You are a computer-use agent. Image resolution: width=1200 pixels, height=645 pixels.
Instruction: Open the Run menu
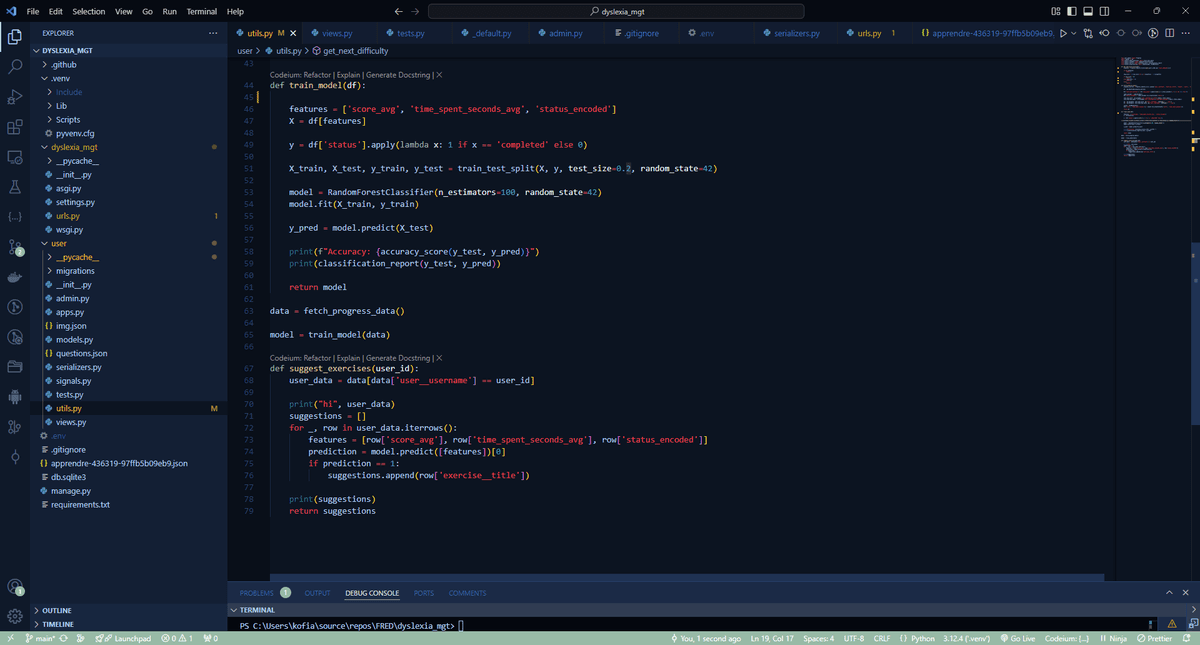pyautogui.click(x=169, y=11)
